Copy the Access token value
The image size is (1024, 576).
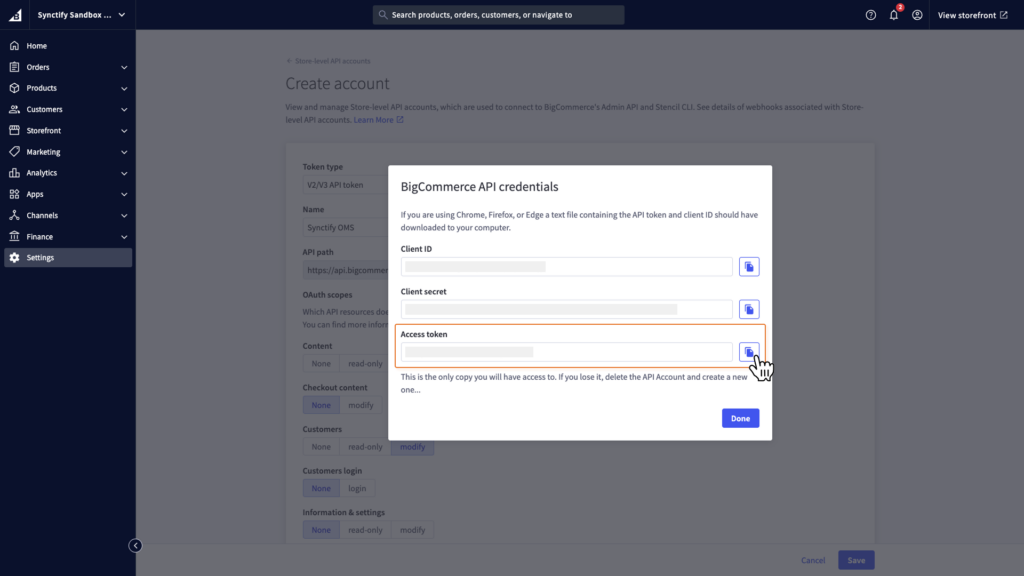pyautogui.click(x=749, y=352)
